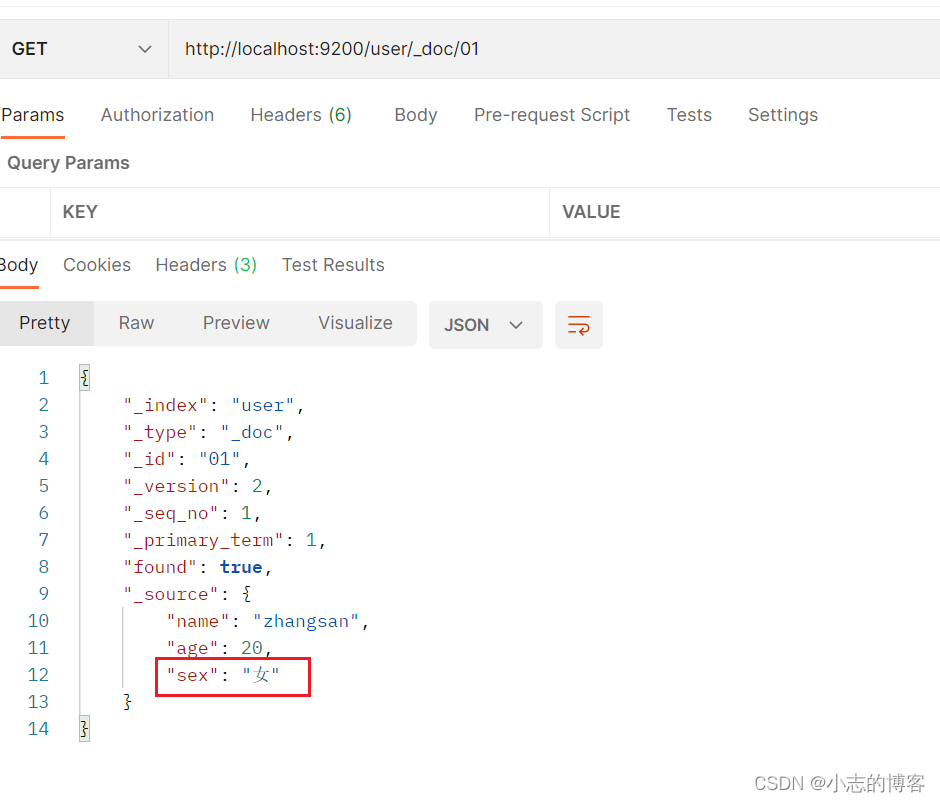
Task: Open the request Headers (6) tab
Action: pyautogui.click(x=301, y=114)
